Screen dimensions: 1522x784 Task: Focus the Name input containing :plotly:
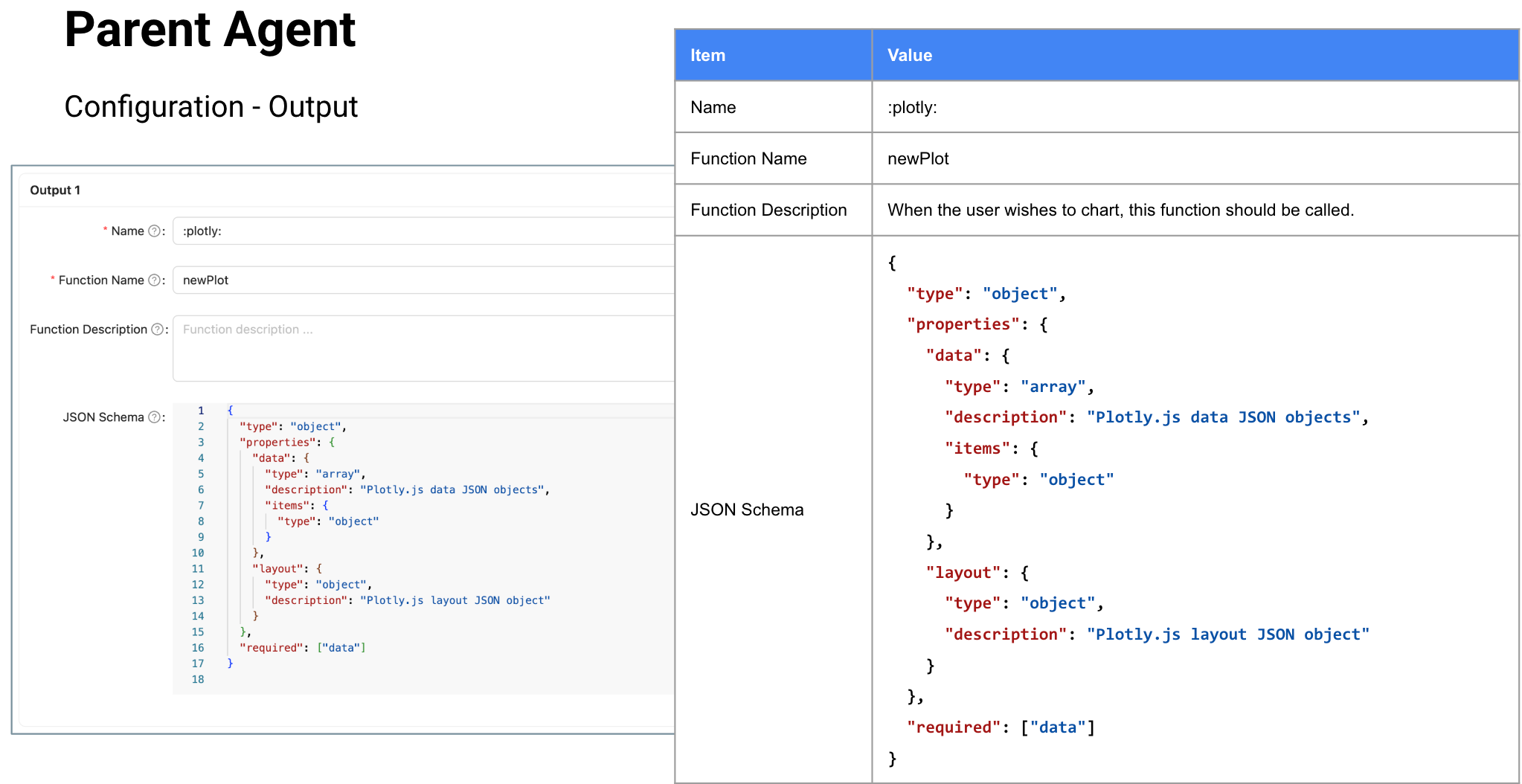click(x=423, y=231)
